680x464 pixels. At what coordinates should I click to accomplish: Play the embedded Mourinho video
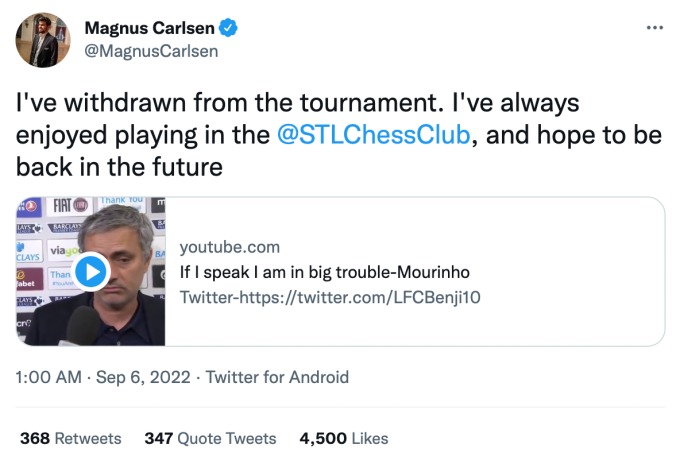(x=91, y=271)
